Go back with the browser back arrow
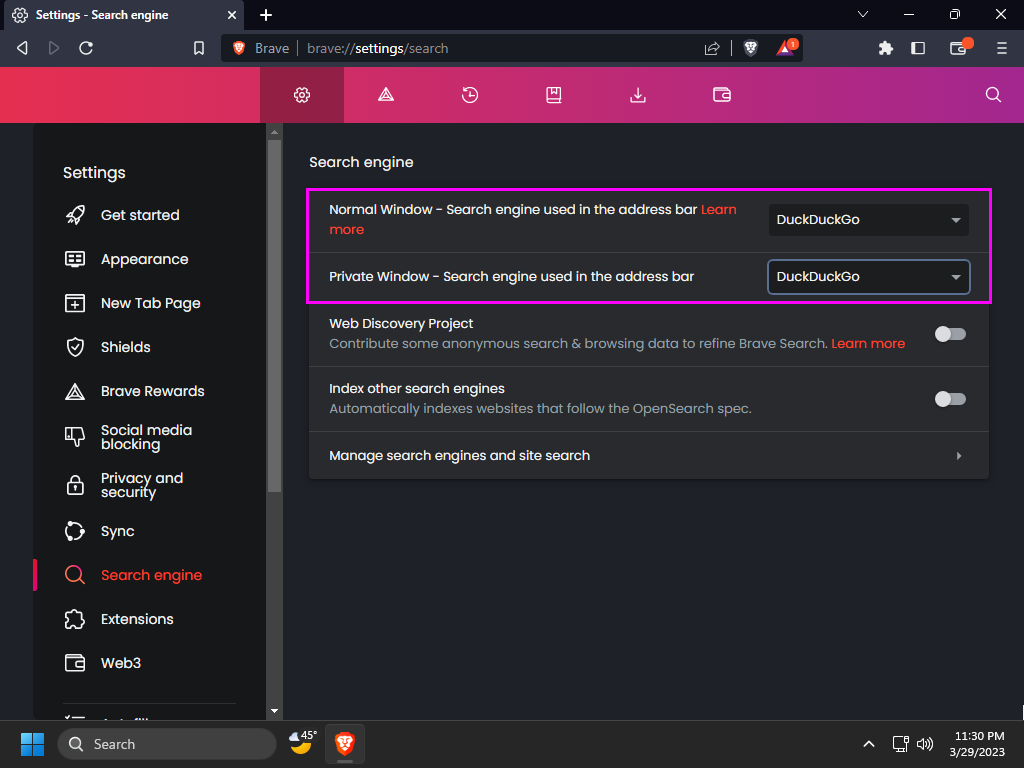This screenshot has width=1024, height=768. (x=22, y=48)
